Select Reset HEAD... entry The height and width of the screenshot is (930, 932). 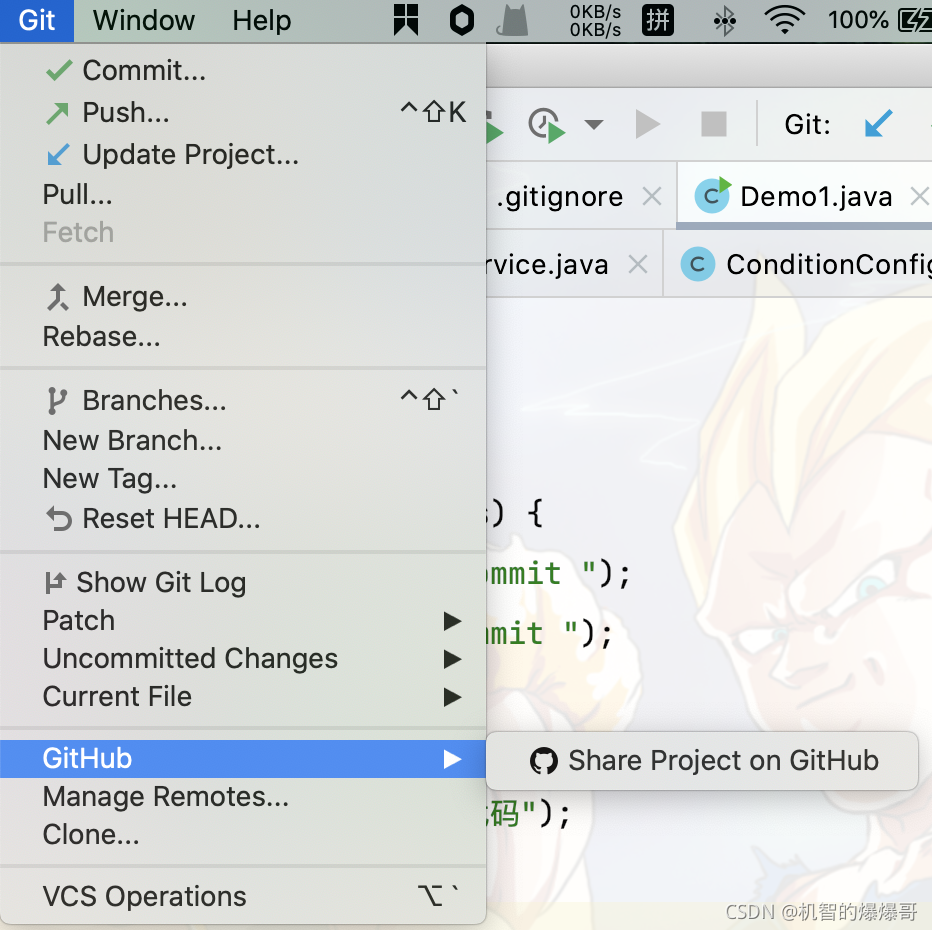click(x=243, y=518)
